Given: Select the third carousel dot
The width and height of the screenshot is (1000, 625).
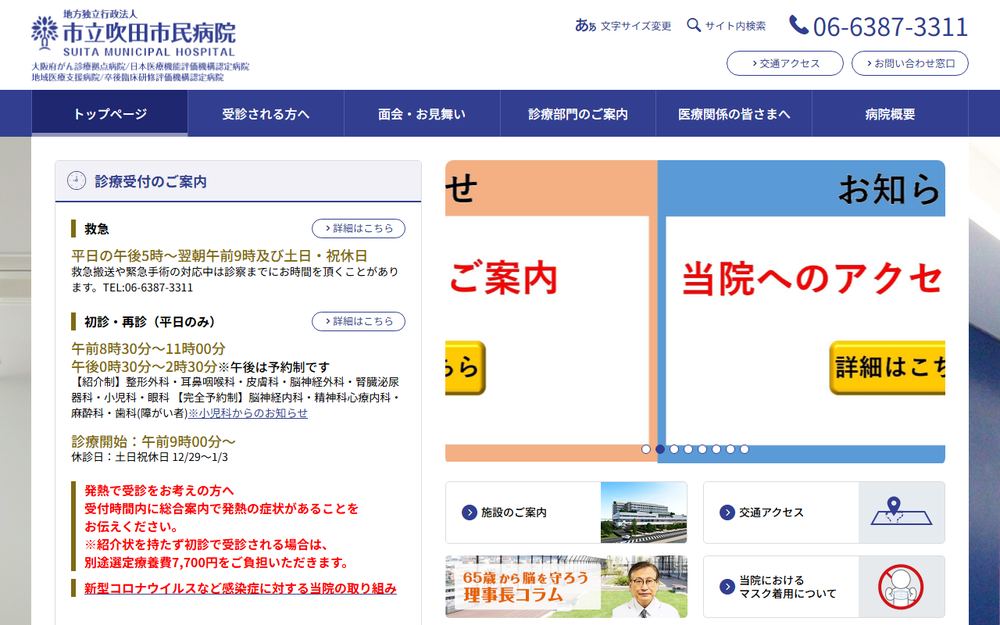Looking at the screenshot, I should (x=674, y=449).
